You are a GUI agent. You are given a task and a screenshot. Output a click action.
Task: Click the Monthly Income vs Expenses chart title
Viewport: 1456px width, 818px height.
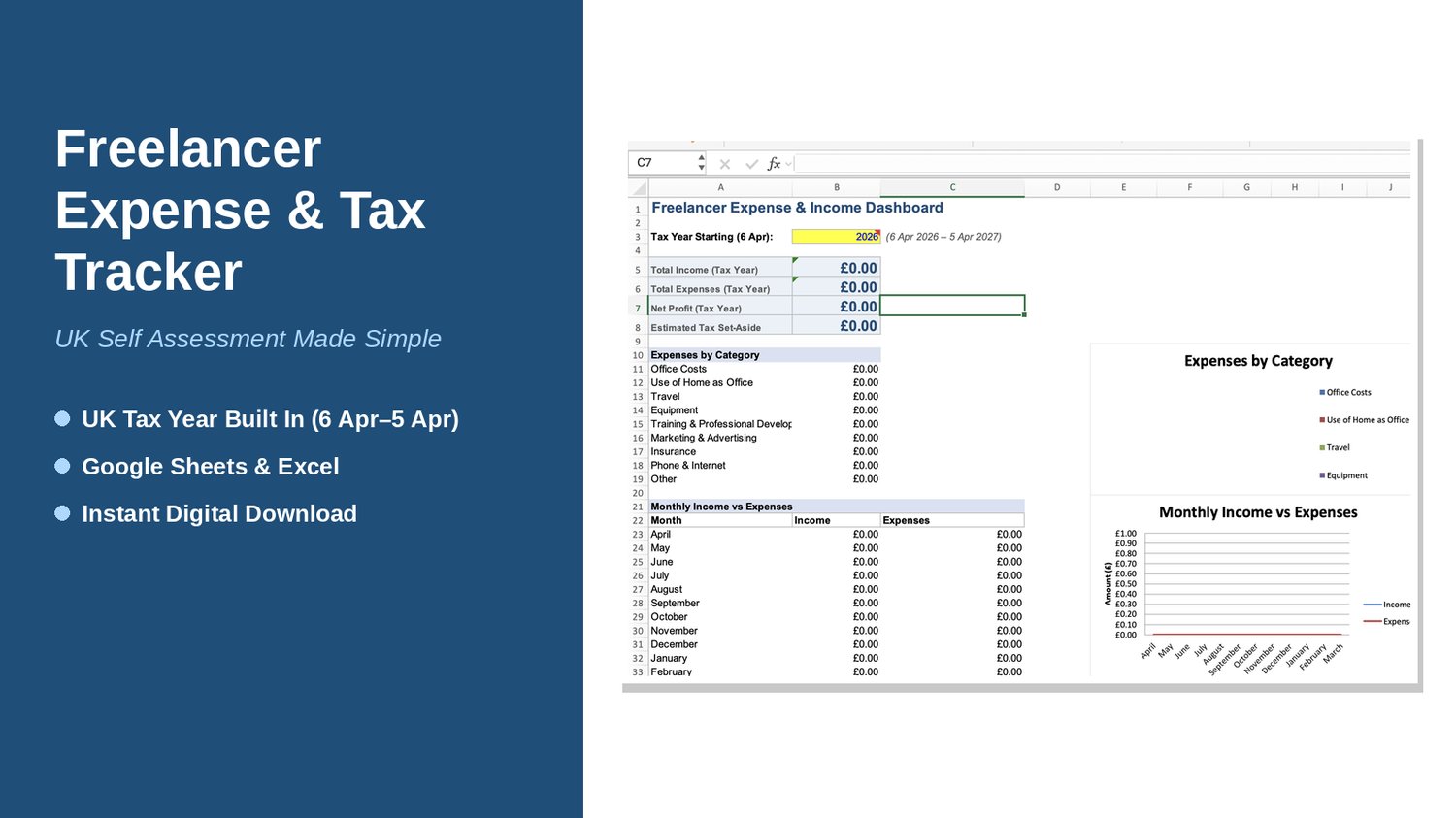1258,512
